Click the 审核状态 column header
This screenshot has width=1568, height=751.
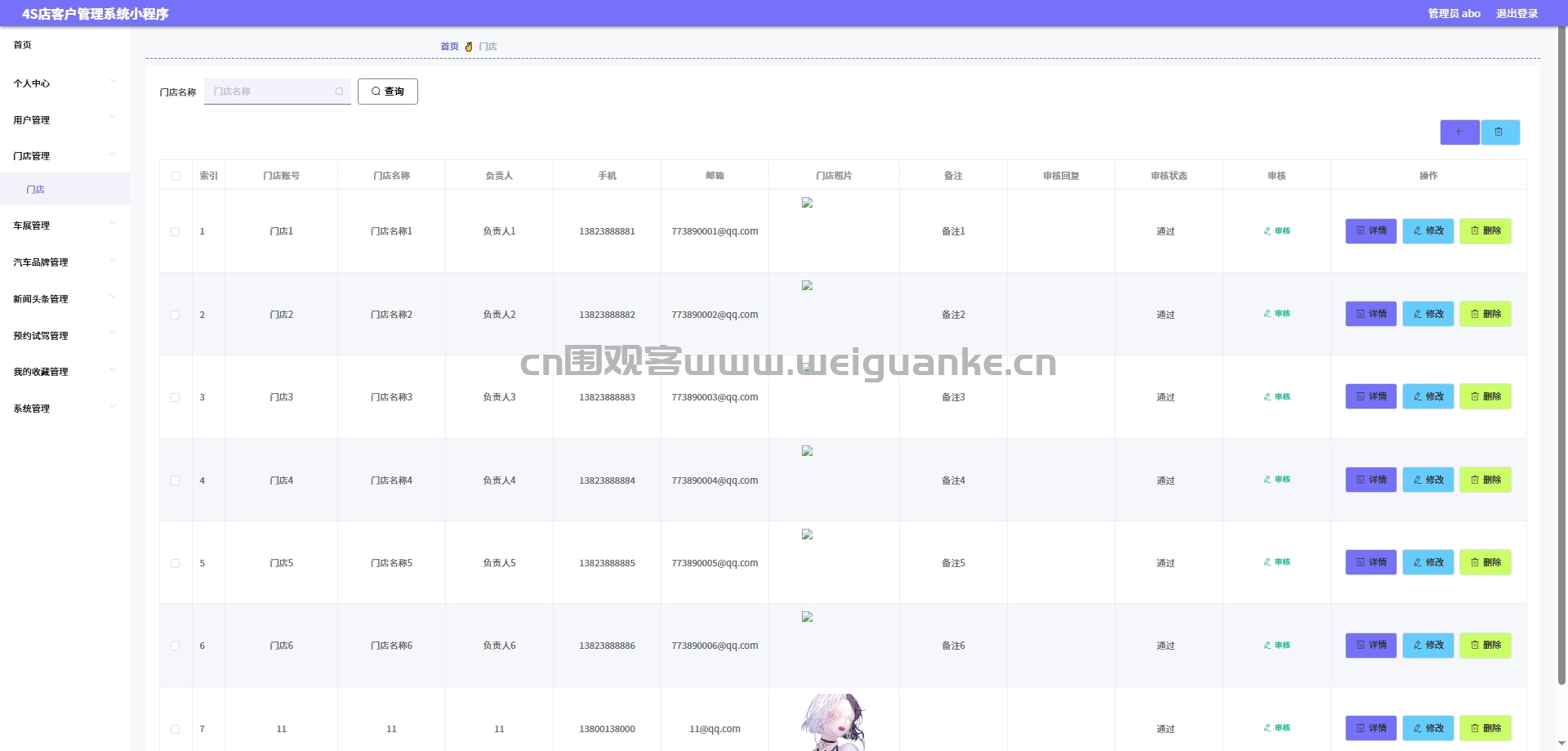[1169, 176]
